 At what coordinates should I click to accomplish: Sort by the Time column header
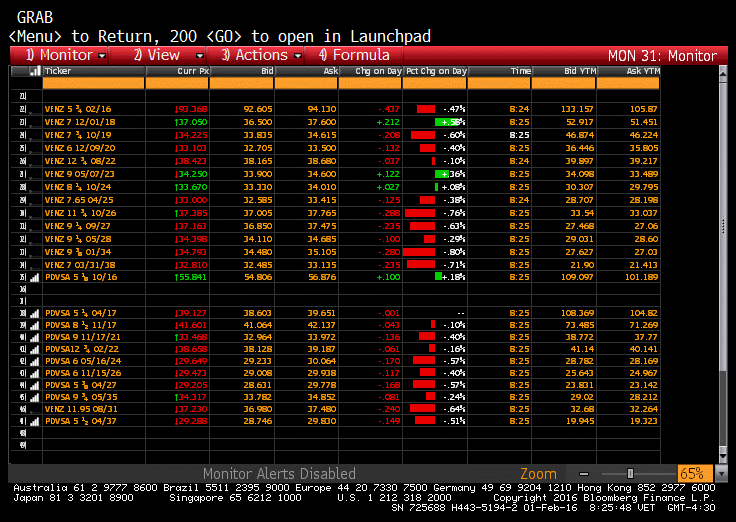click(x=499, y=71)
